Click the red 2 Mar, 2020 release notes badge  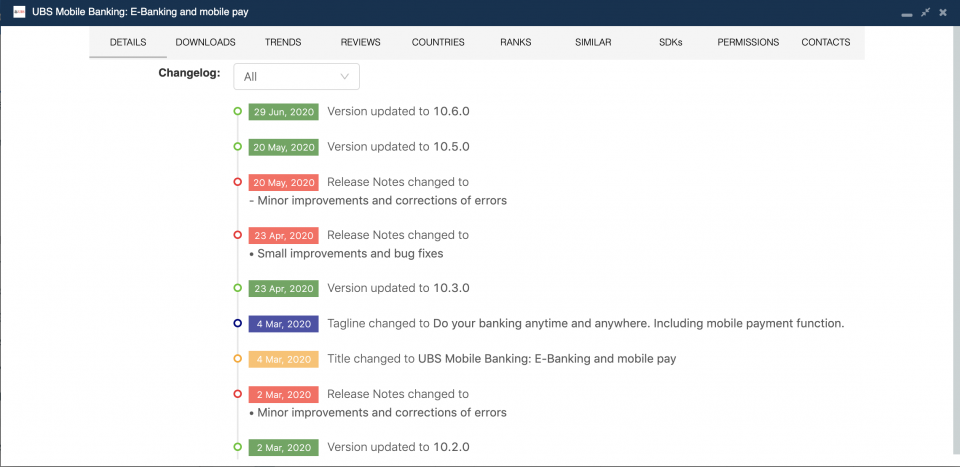pos(283,394)
